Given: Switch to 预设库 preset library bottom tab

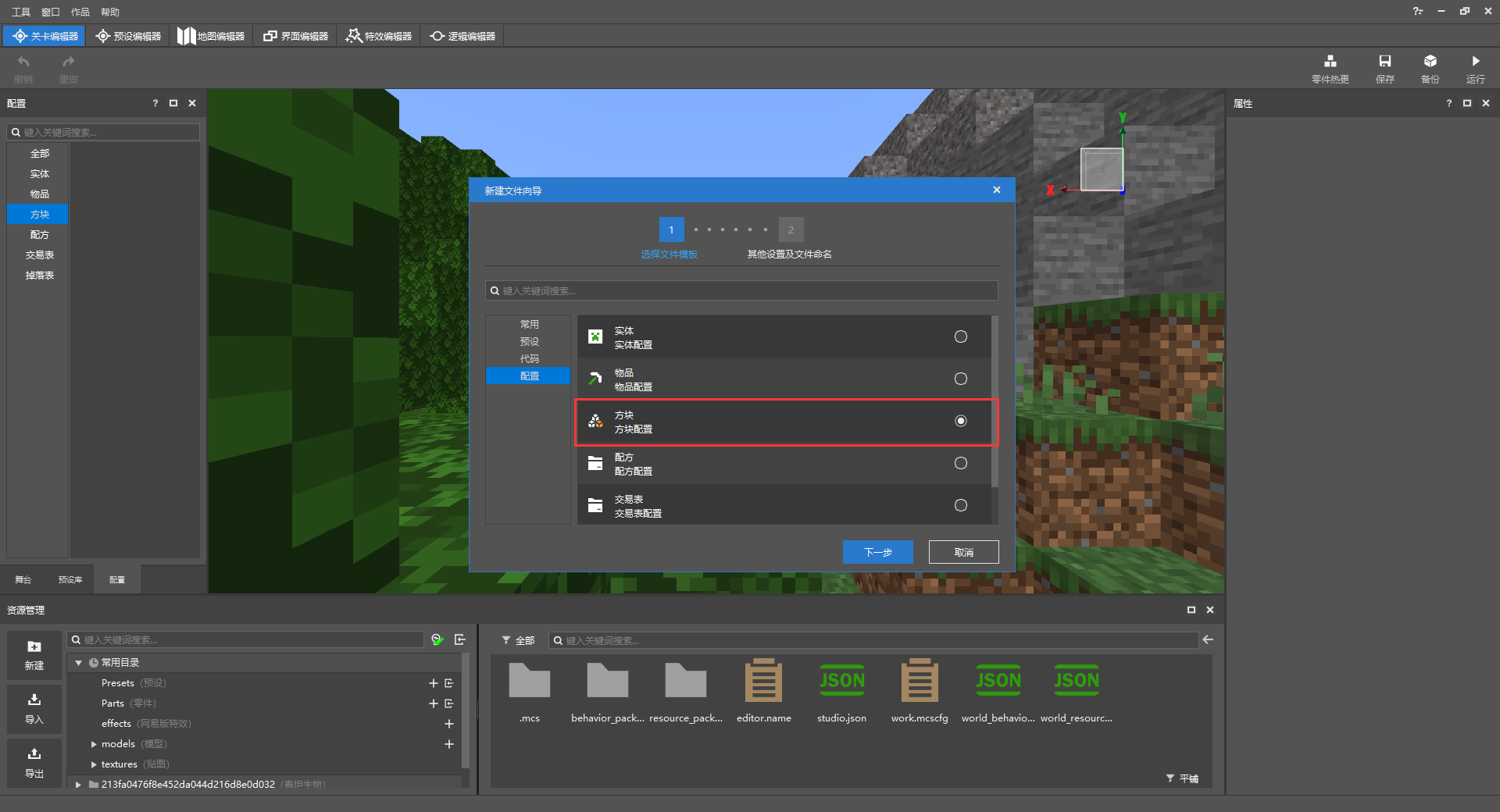Looking at the screenshot, I should (x=70, y=579).
